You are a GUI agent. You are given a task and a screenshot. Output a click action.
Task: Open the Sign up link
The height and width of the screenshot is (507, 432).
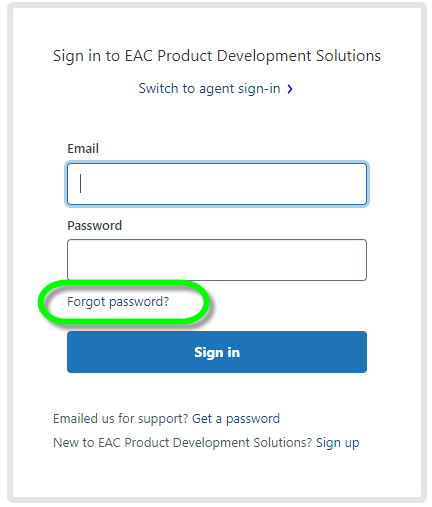pyautogui.click(x=337, y=443)
